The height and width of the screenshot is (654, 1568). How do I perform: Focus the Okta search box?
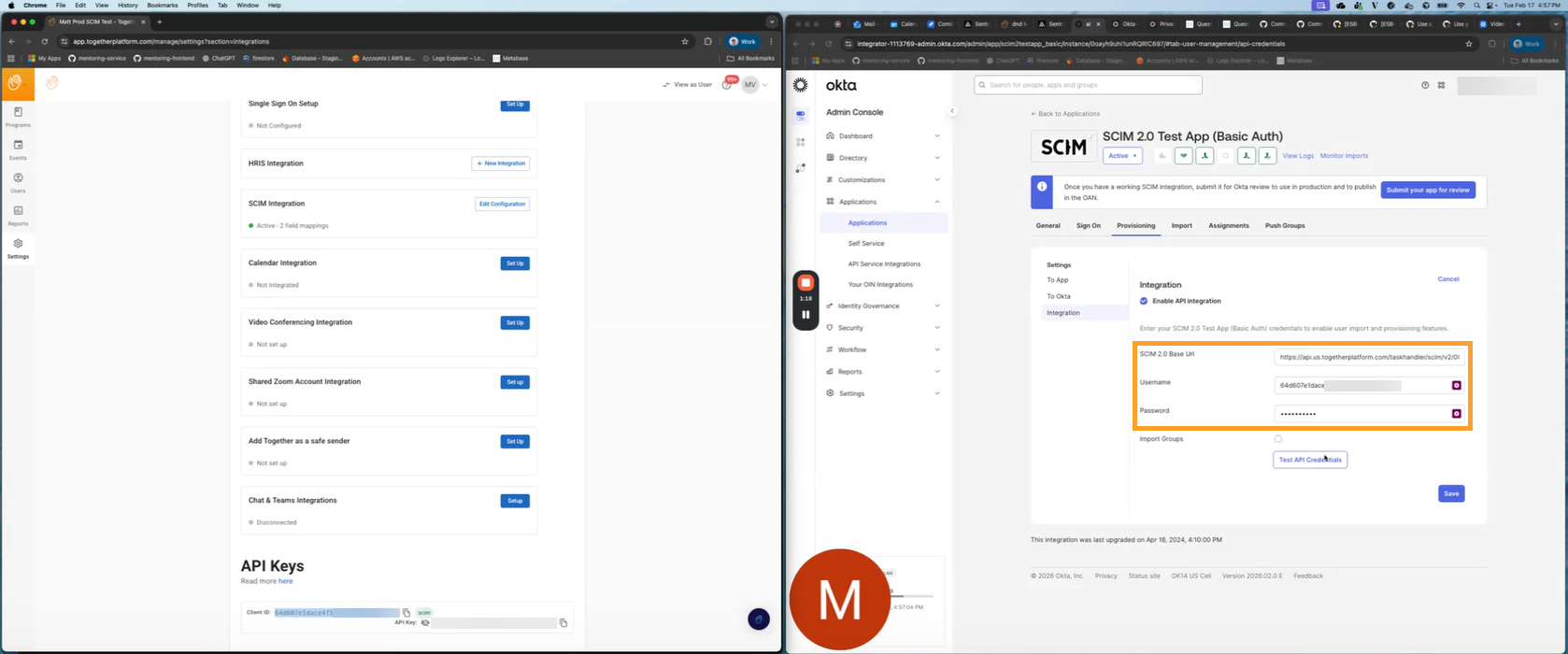coord(1088,85)
